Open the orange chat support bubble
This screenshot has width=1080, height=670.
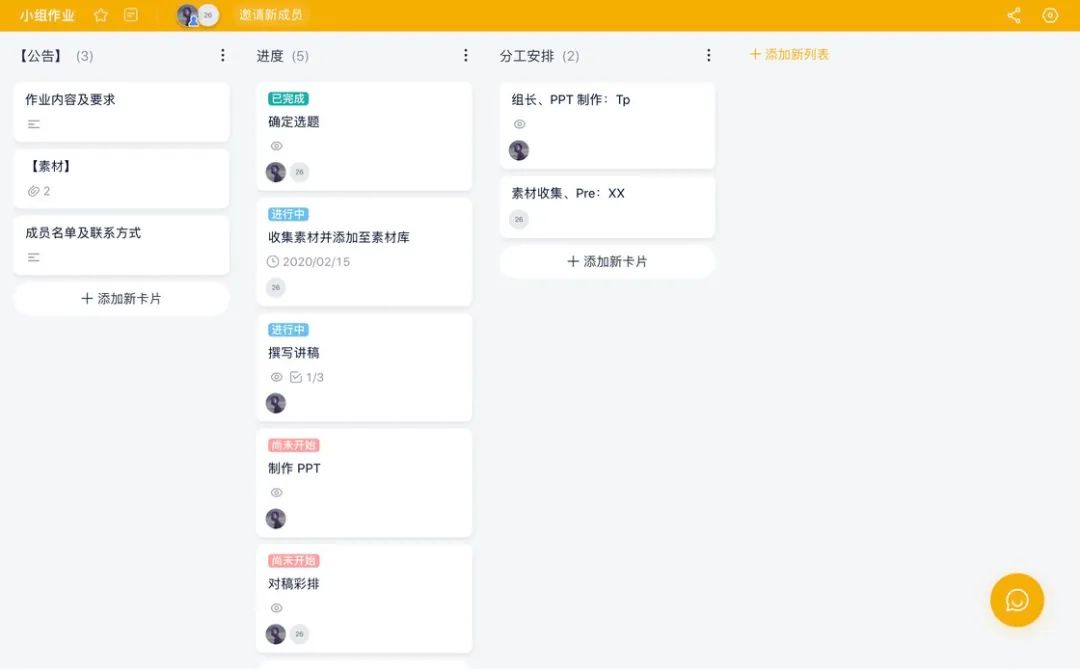point(1017,600)
